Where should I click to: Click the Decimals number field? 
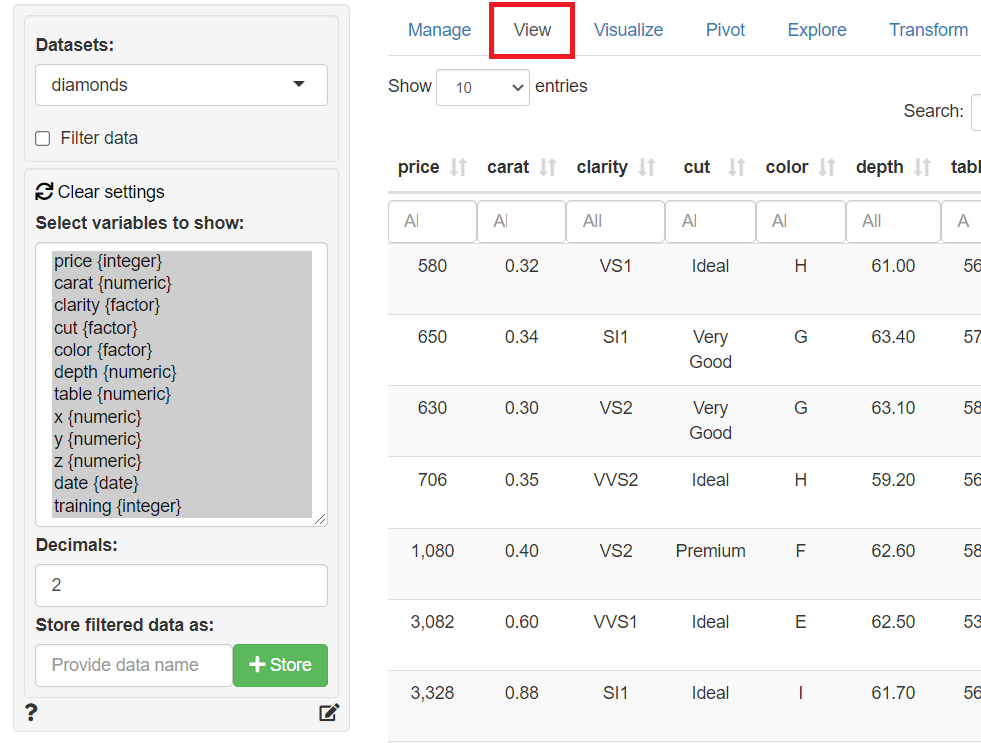click(x=181, y=585)
